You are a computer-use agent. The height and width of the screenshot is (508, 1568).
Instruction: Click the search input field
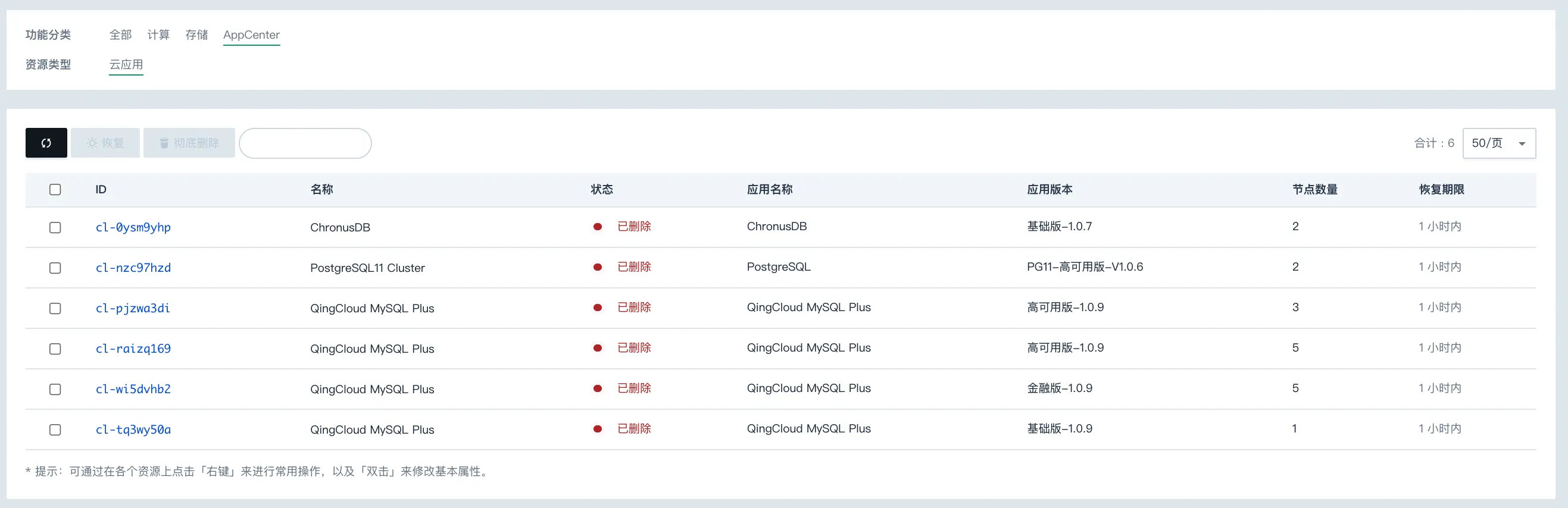305,143
